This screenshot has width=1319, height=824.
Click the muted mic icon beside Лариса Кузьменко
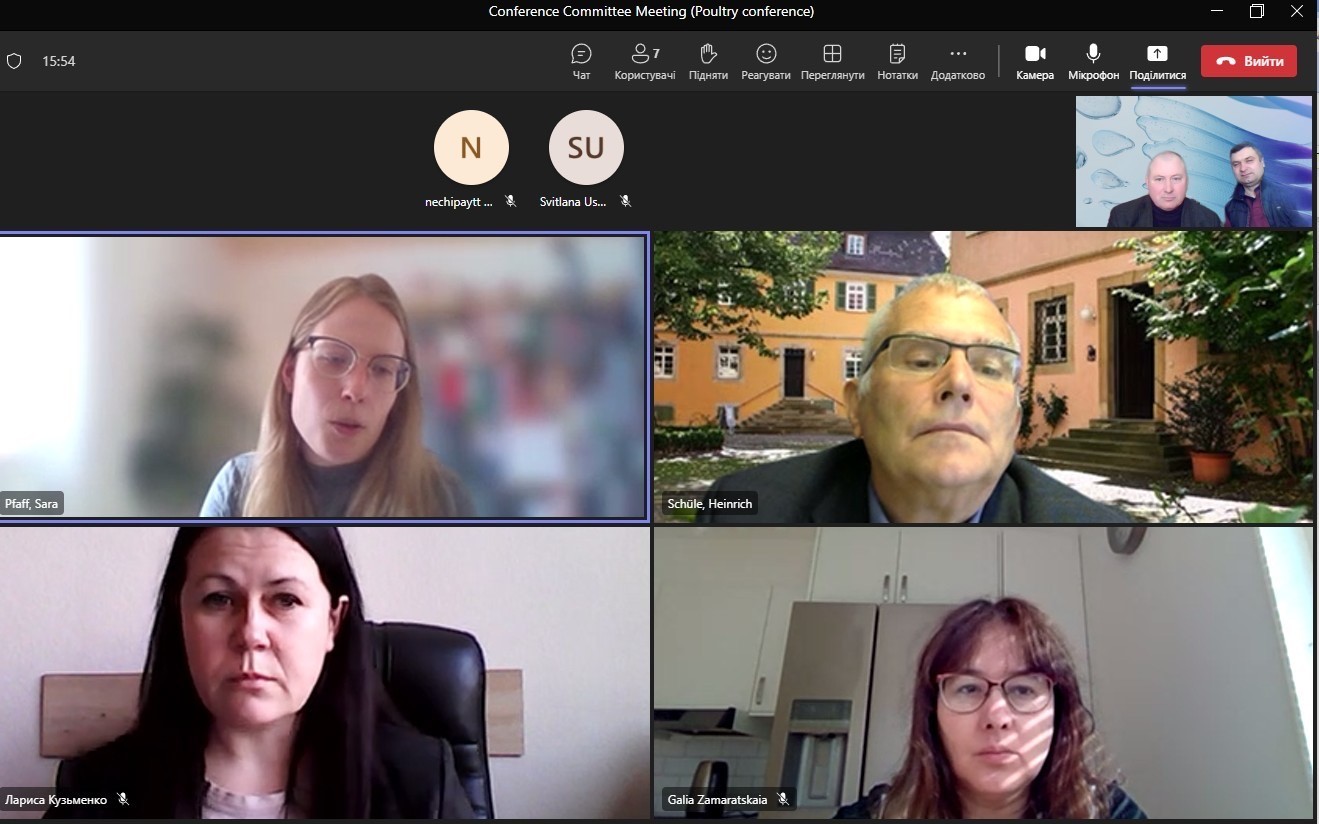click(x=123, y=799)
